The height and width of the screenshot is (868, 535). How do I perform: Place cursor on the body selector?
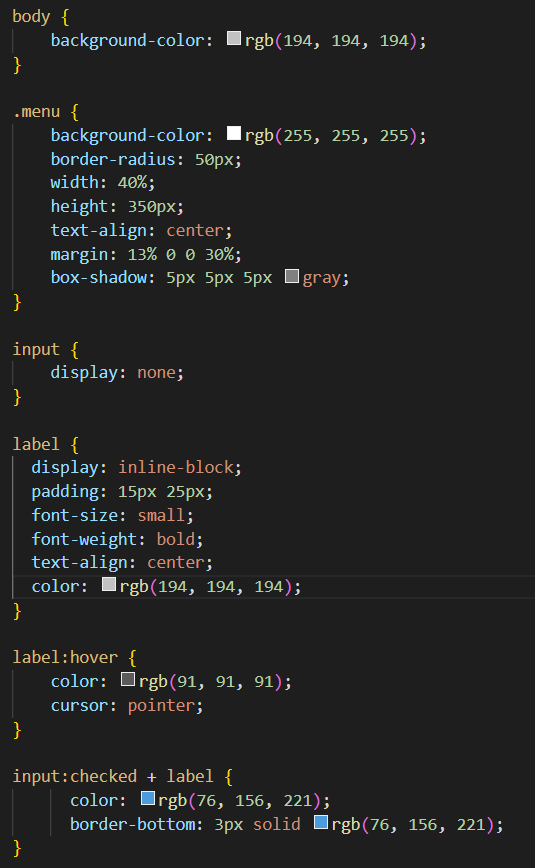[x=31, y=17]
